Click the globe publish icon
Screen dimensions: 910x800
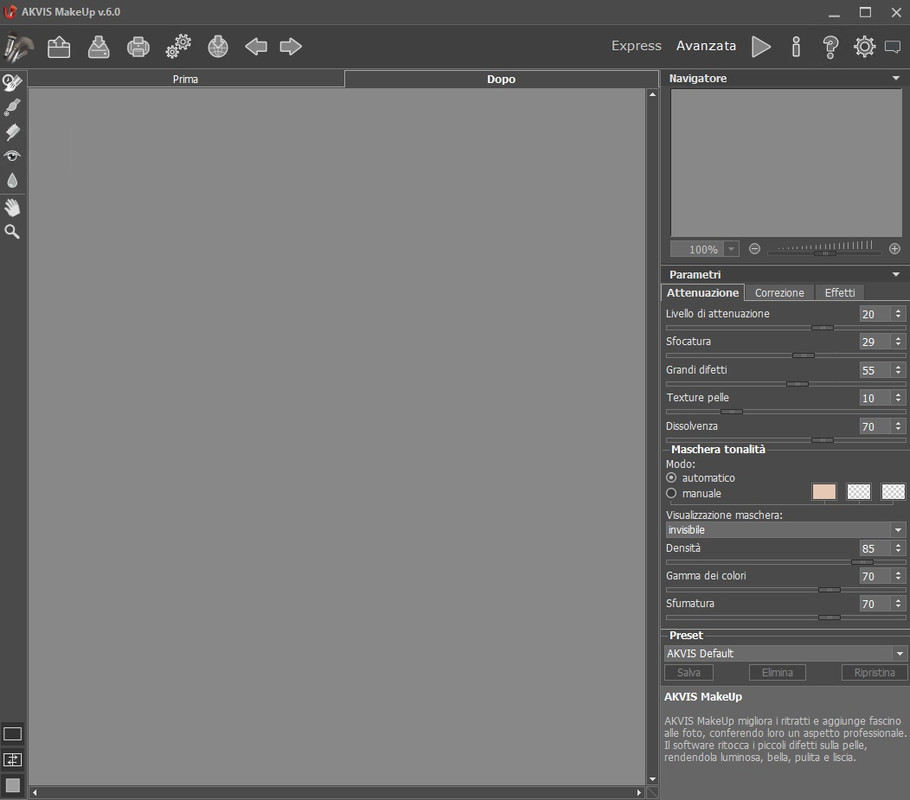click(218, 46)
